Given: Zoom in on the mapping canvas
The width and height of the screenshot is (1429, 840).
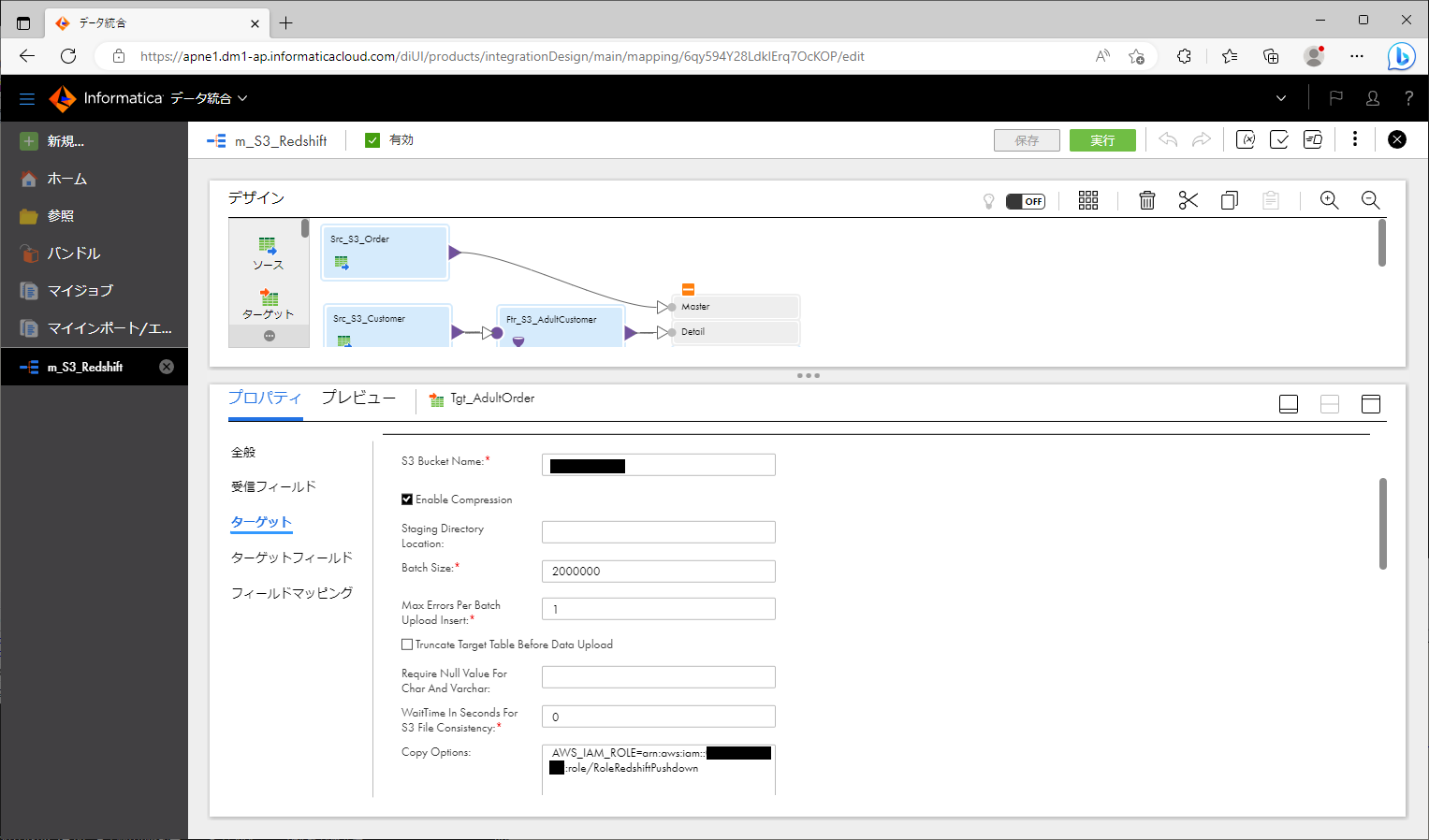Looking at the screenshot, I should 1329,199.
